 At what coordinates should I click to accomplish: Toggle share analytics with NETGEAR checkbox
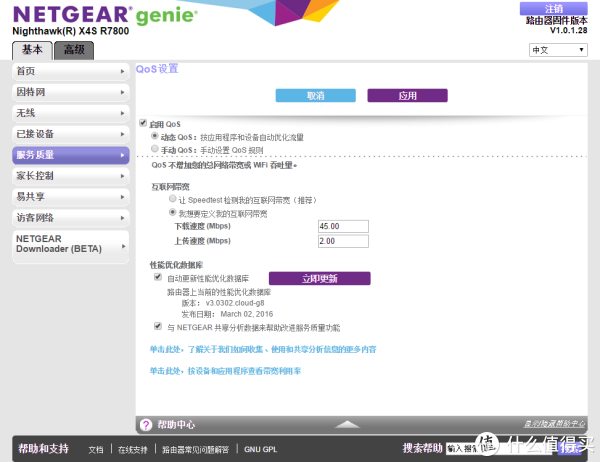click(158, 326)
